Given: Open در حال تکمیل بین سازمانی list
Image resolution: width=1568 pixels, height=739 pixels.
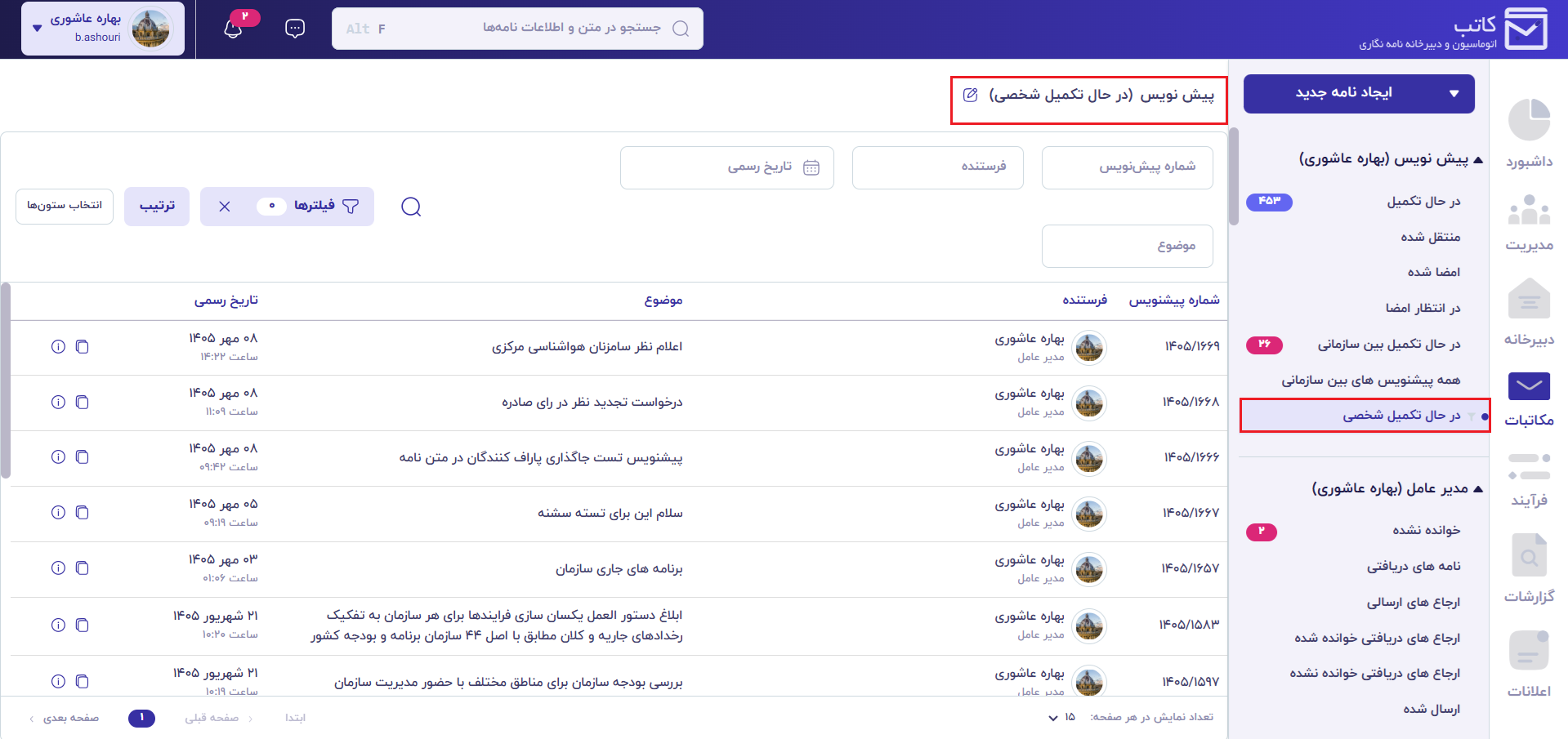Looking at the screenshot, I should 1389,345.
